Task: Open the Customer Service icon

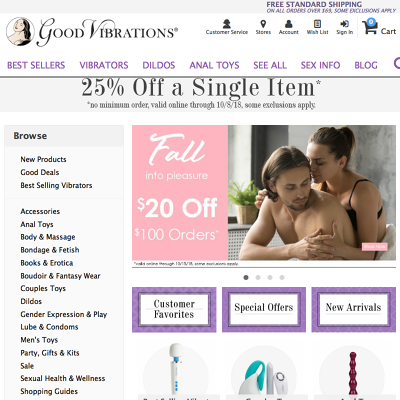Action: pos(227,24)
